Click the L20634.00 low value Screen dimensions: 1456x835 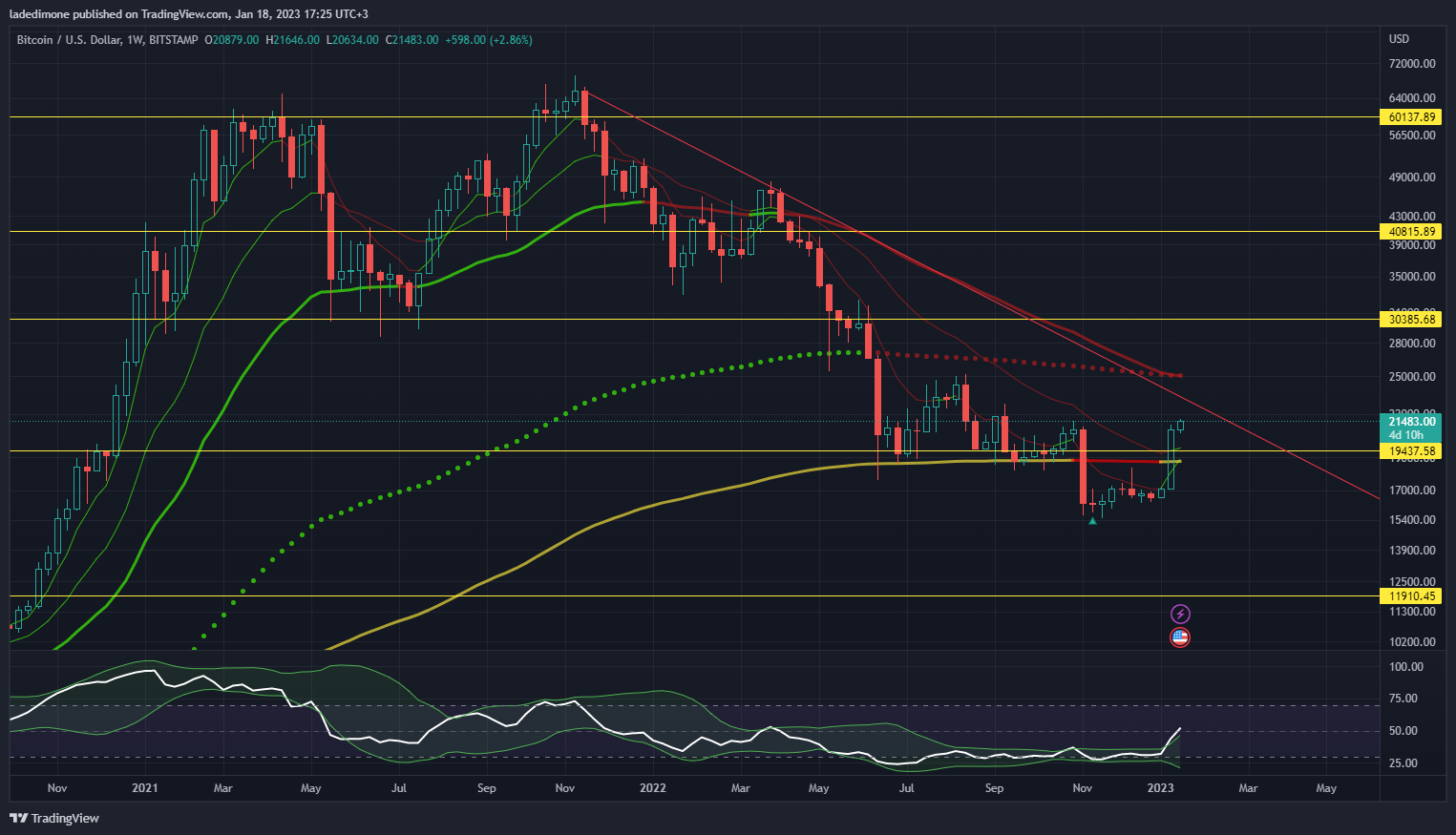[x=352, y=40]
